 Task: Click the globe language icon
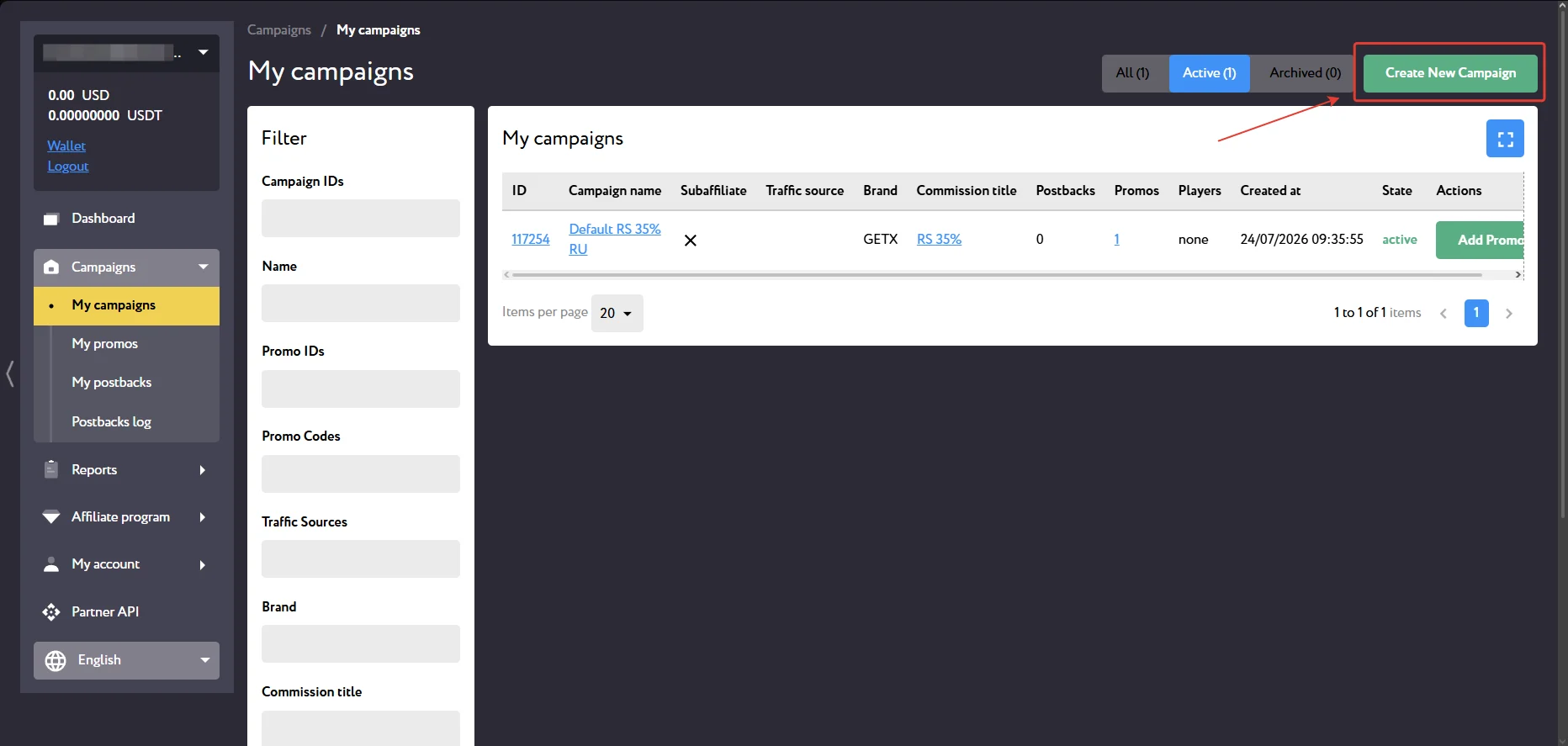click(x=56, y=661)
